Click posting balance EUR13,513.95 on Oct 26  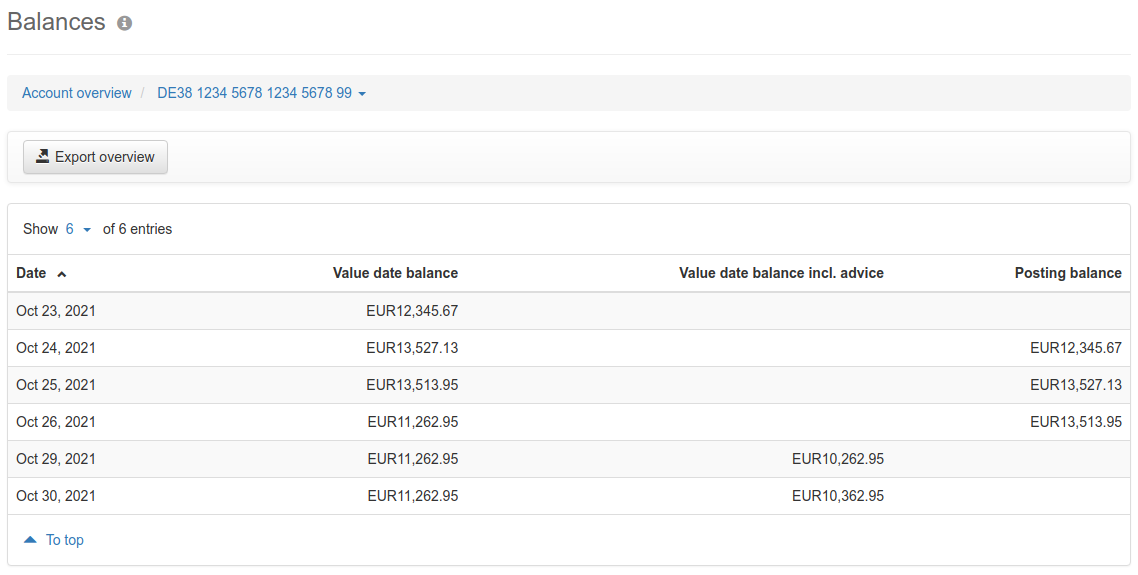click(x=1076, y=422)
